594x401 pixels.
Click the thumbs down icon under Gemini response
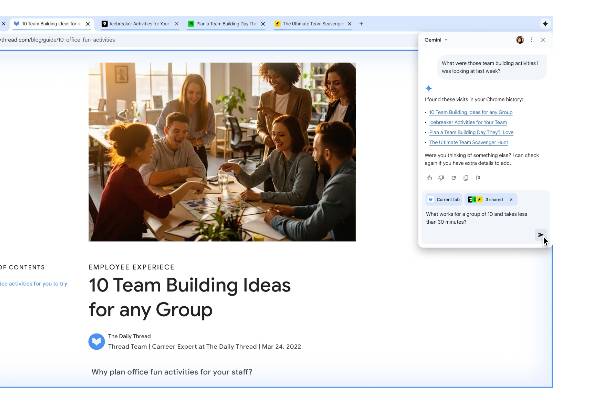441,178
